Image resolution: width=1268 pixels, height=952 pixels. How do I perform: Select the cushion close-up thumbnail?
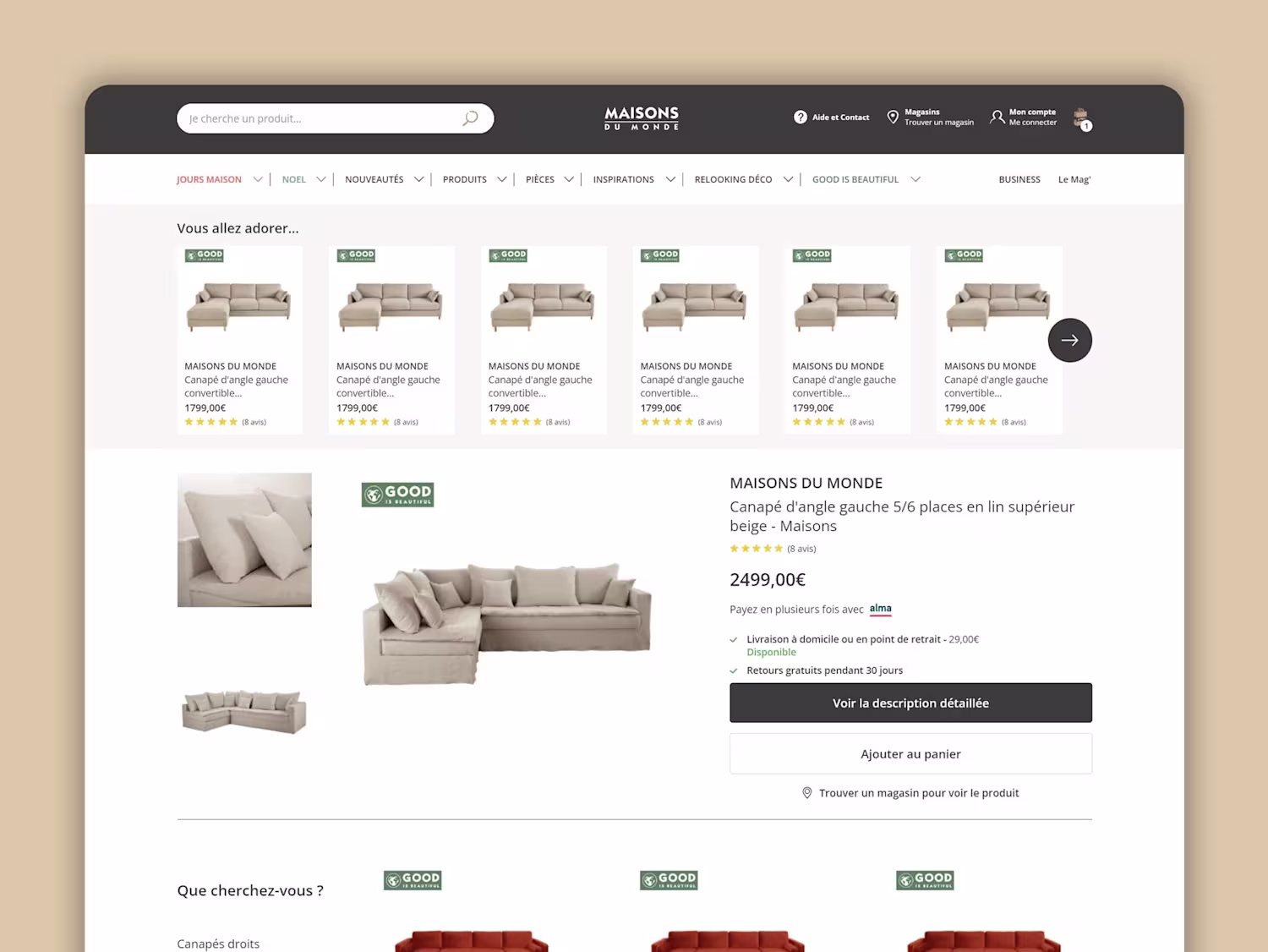244,539
